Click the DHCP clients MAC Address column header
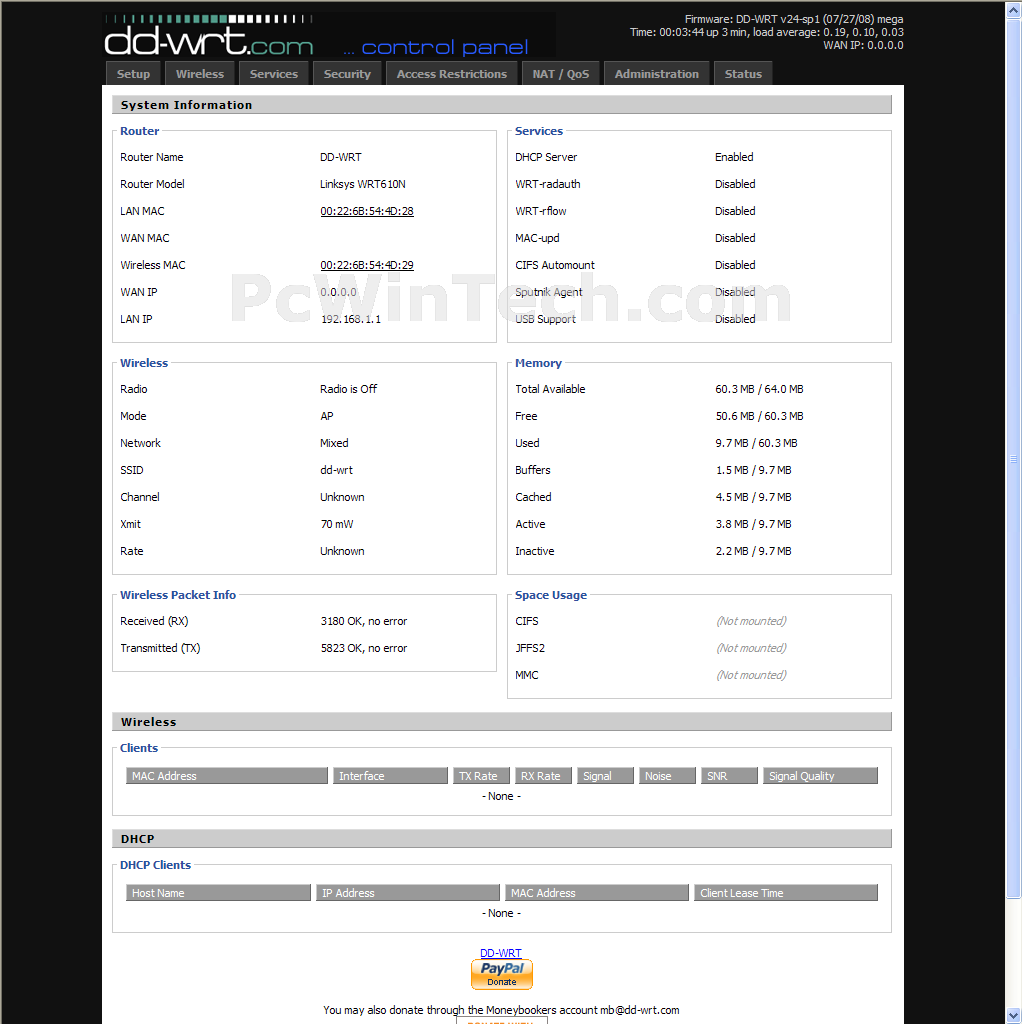 point(597,893)
